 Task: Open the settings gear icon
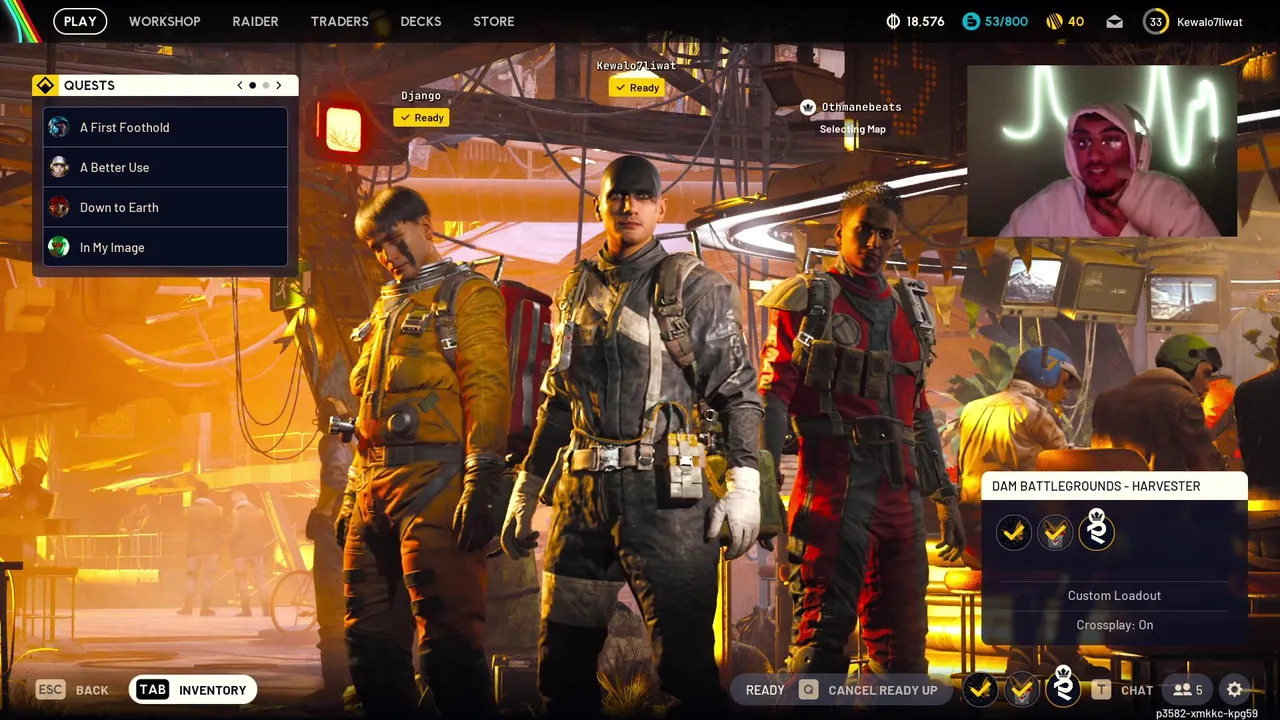[1235, 689]
